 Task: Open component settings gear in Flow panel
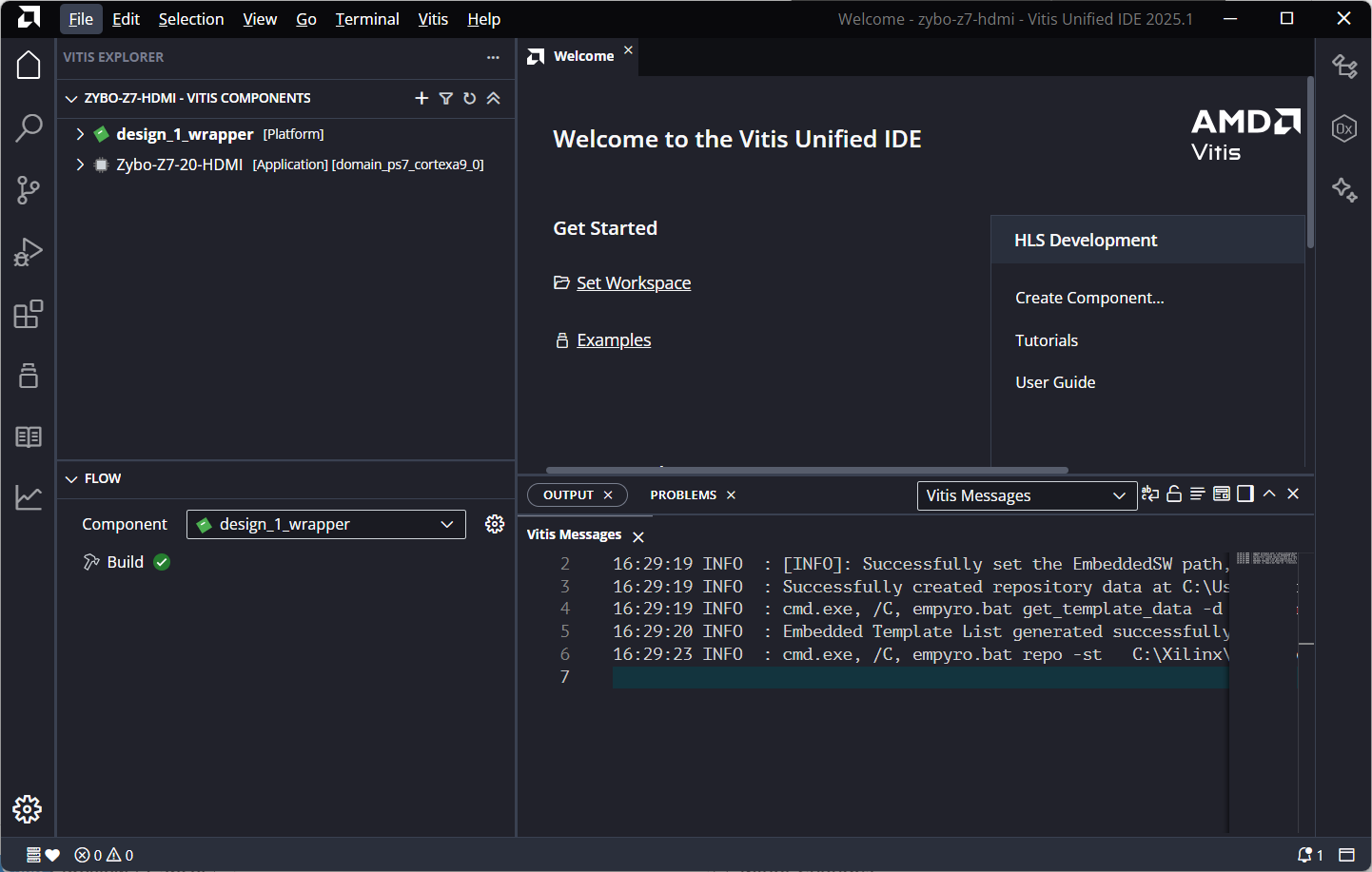tap(495, 524)
